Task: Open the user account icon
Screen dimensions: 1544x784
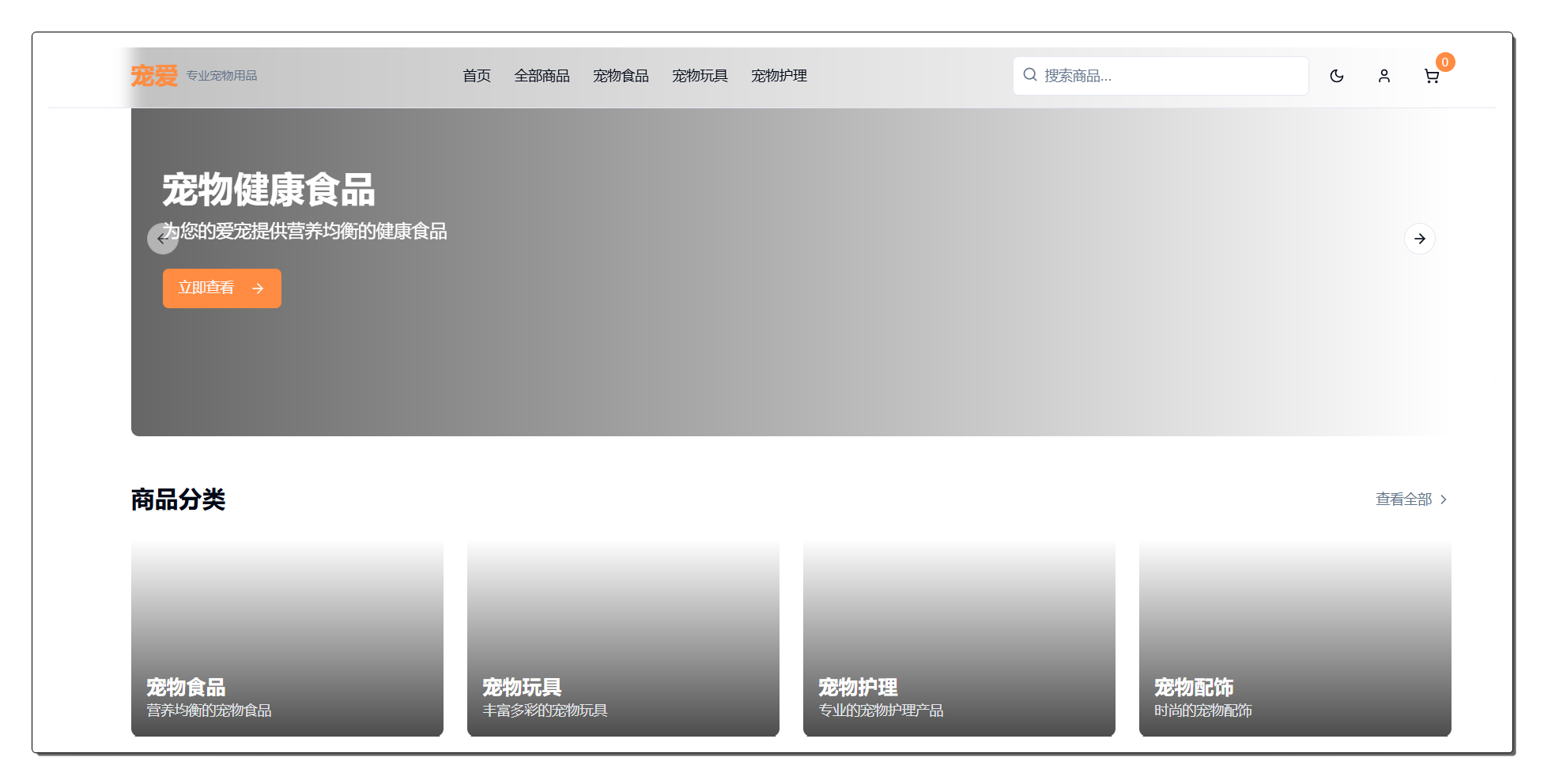Action: click(1384, 76)
